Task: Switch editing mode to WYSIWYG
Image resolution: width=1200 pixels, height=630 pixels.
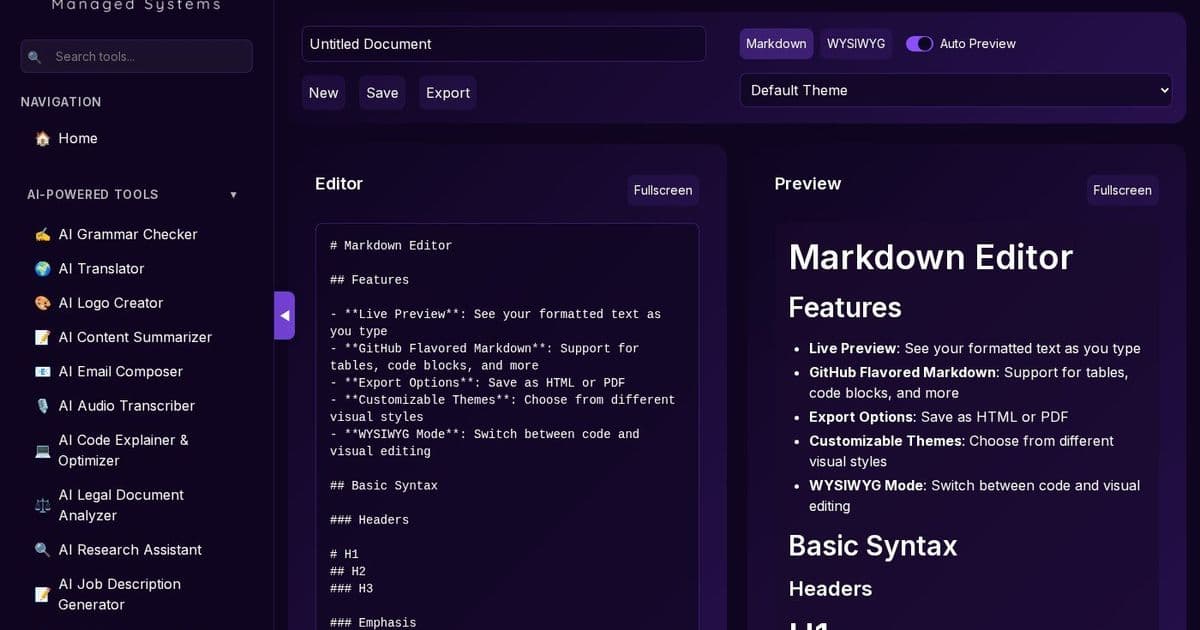Action: pos(856,44)
